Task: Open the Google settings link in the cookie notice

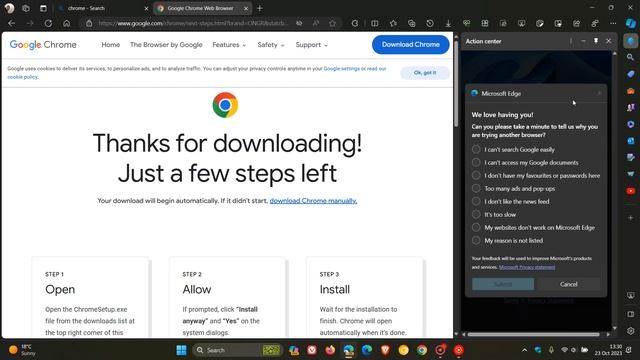Action: [342, 69]
